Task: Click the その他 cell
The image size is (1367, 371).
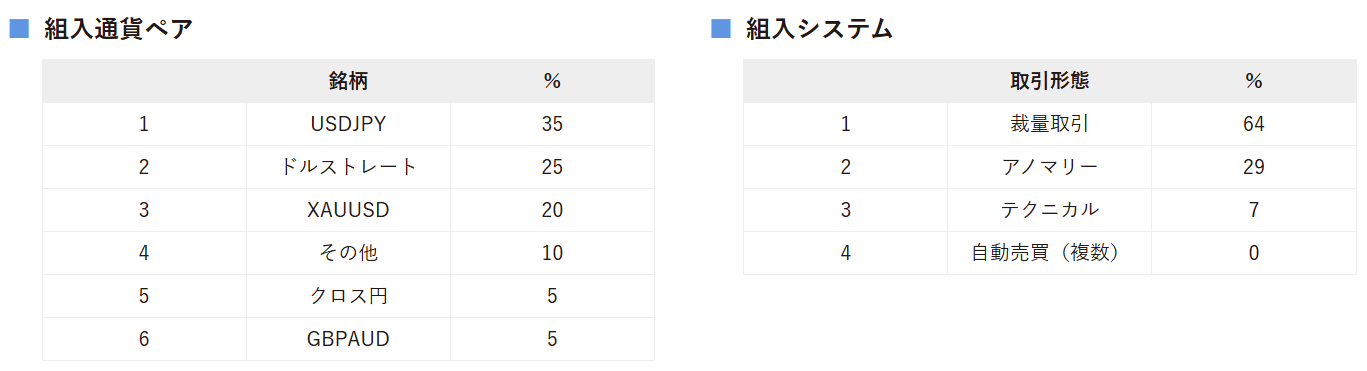Action: (x=348, y=253)
